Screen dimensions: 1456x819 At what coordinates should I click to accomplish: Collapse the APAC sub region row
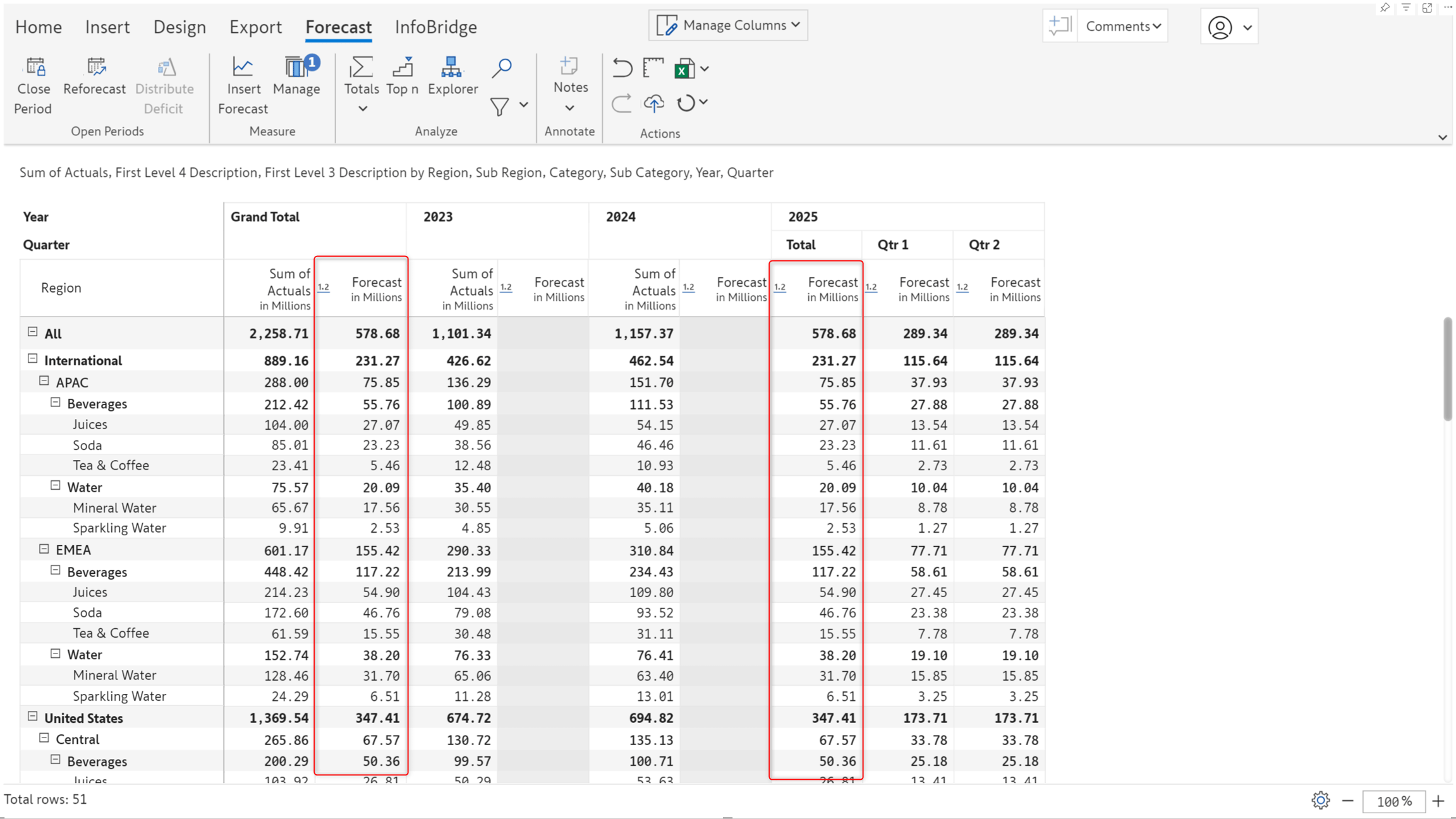coord(44,381)
